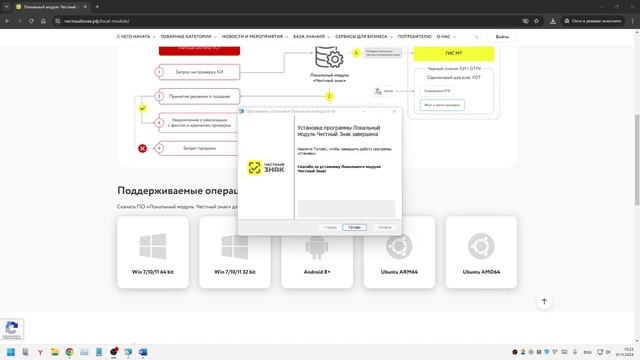Viewport: 640px width, 360px height.
Task: Close the Локальный модуль browser tab
Action: (85, 7)
